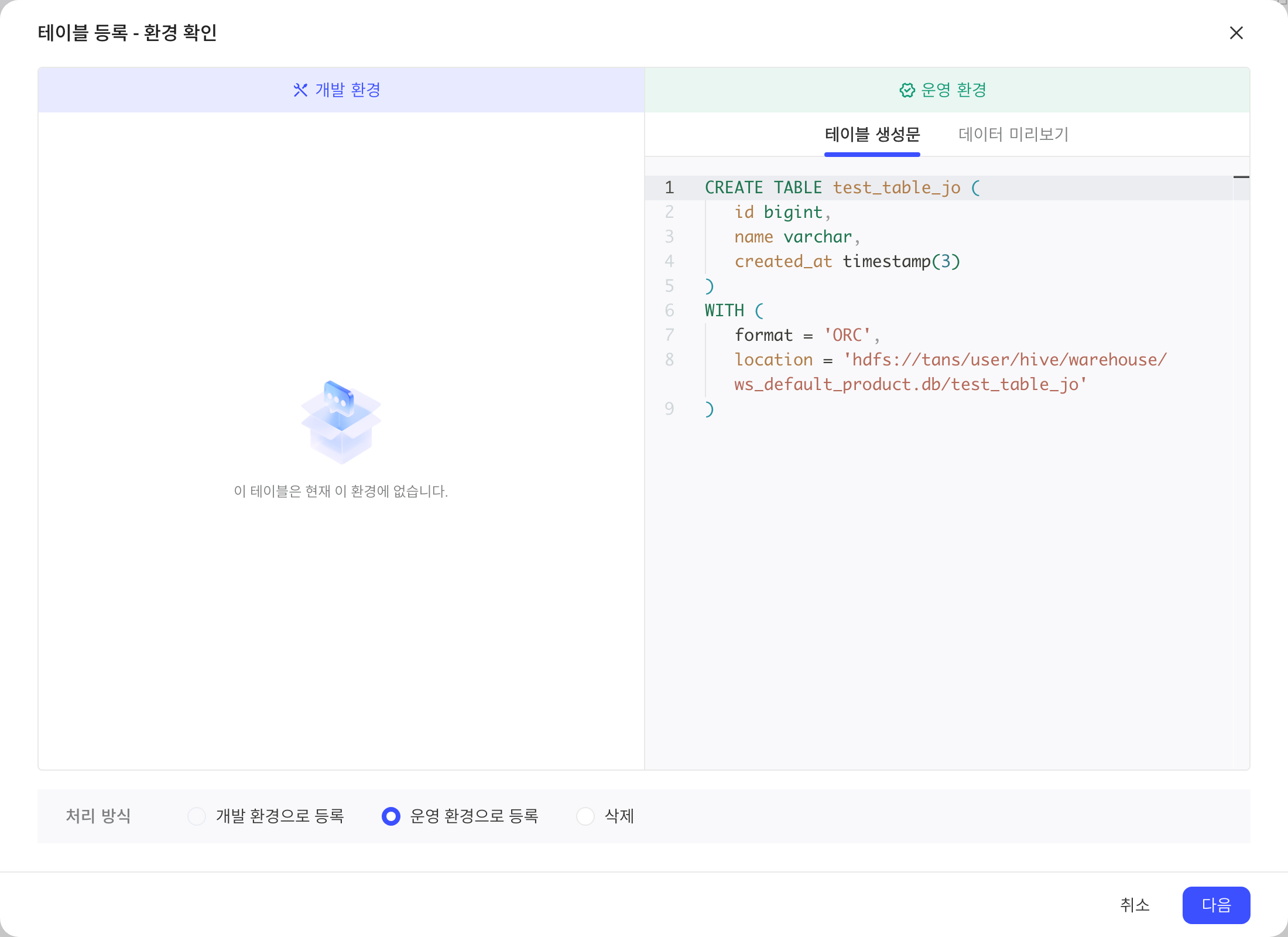Image resolution: width=1288 pixels, height=937 pixels.
Task: Click line number 5 in the gutter
Action: (670, 286)
